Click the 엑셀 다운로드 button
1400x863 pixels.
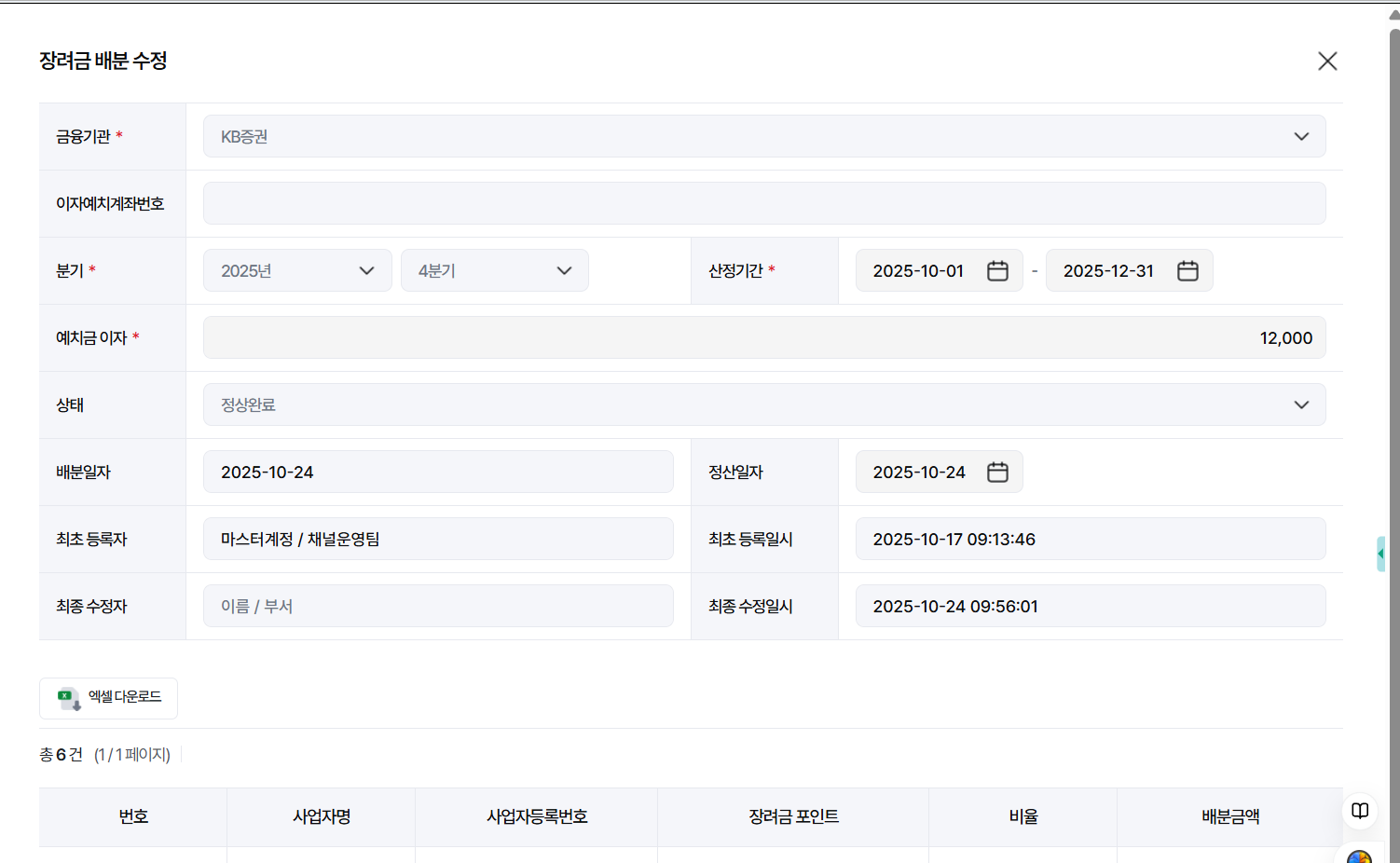pyautogui.click(x=108, y=698)
